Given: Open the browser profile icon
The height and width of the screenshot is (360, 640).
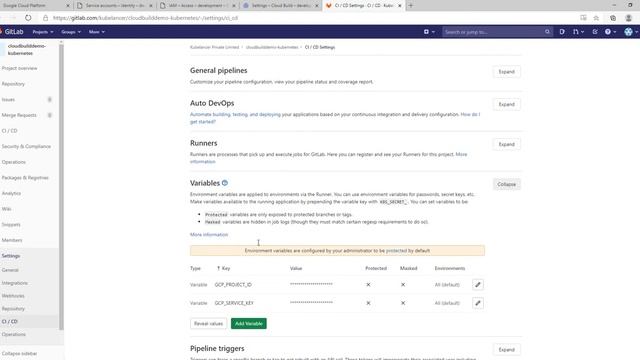Looking at the screenshot, I should [x=629, y=18].
